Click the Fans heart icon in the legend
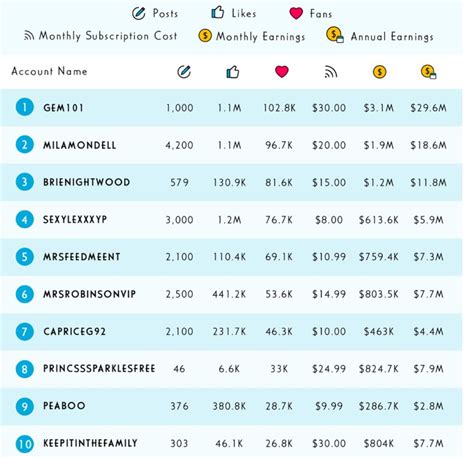This screenshot has width=474, height=458. click(296, 13)
